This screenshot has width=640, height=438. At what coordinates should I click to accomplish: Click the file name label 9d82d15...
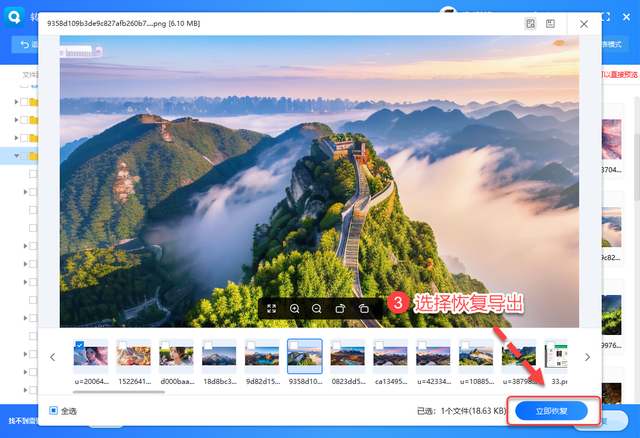(263, 381)
